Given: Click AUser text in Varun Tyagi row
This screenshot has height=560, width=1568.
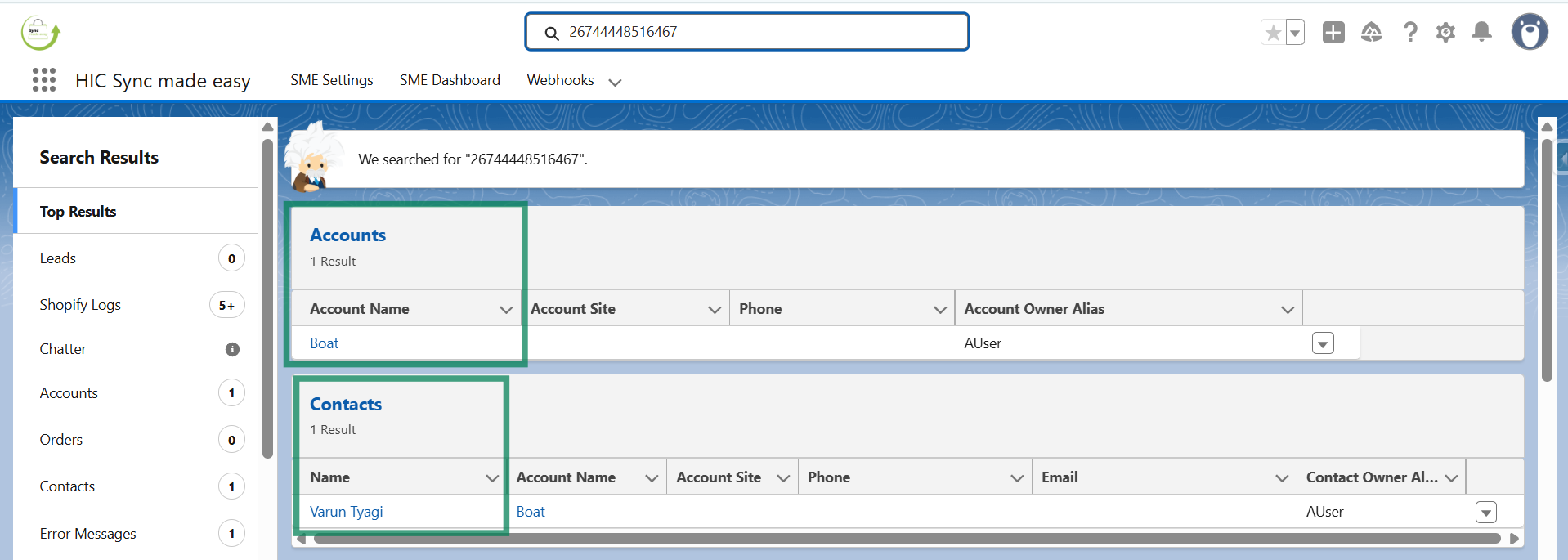Looking at the screenshot, I should click(1325, 512).
